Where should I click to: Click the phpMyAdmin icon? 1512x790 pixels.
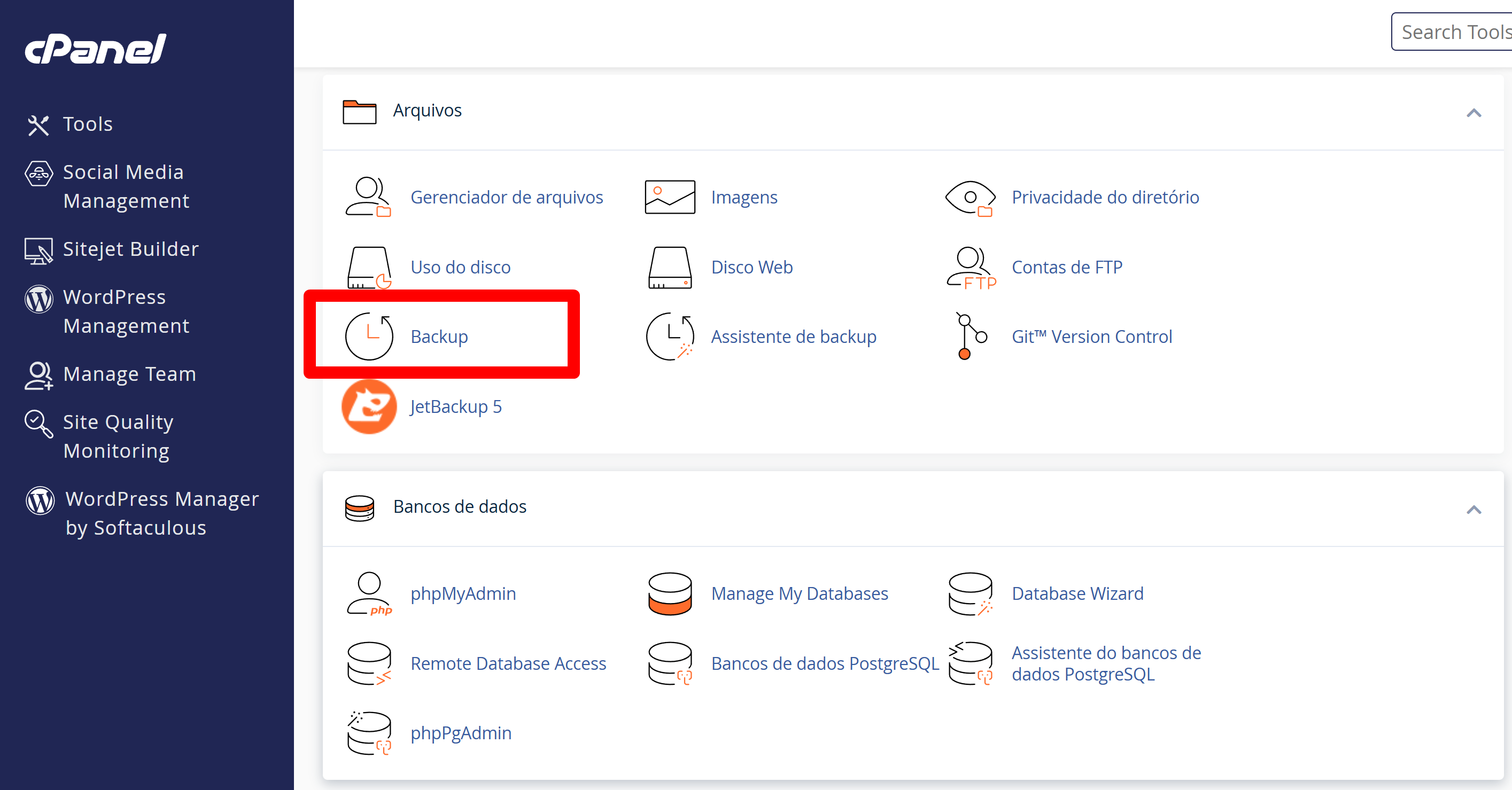pyautogui.click(x=369, y=593)
